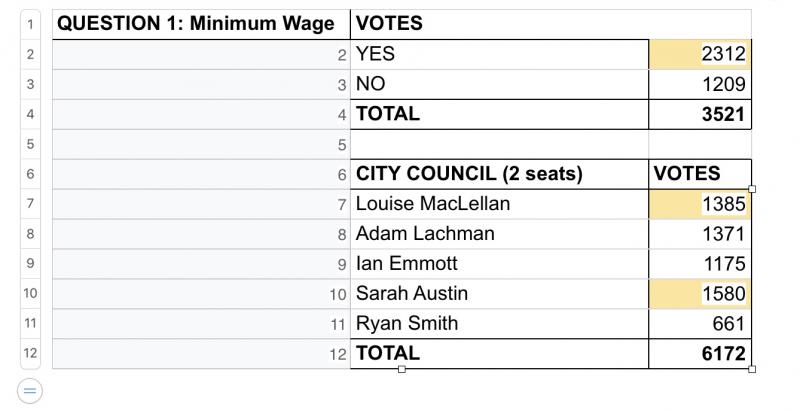
Task: Select the CITY COUNCIL (2 seats) header cell
Action: pyautogui.click(x=499, y=174)
